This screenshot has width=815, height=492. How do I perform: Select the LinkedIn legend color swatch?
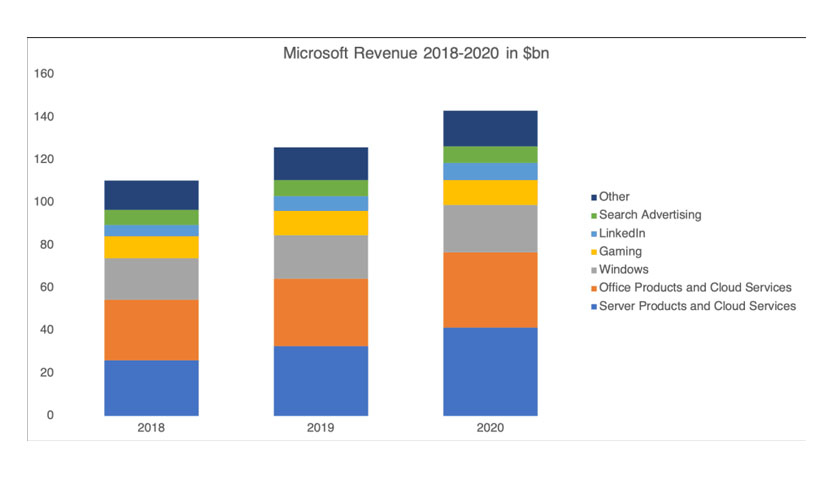pyautogui.click(x=594, y=234)
